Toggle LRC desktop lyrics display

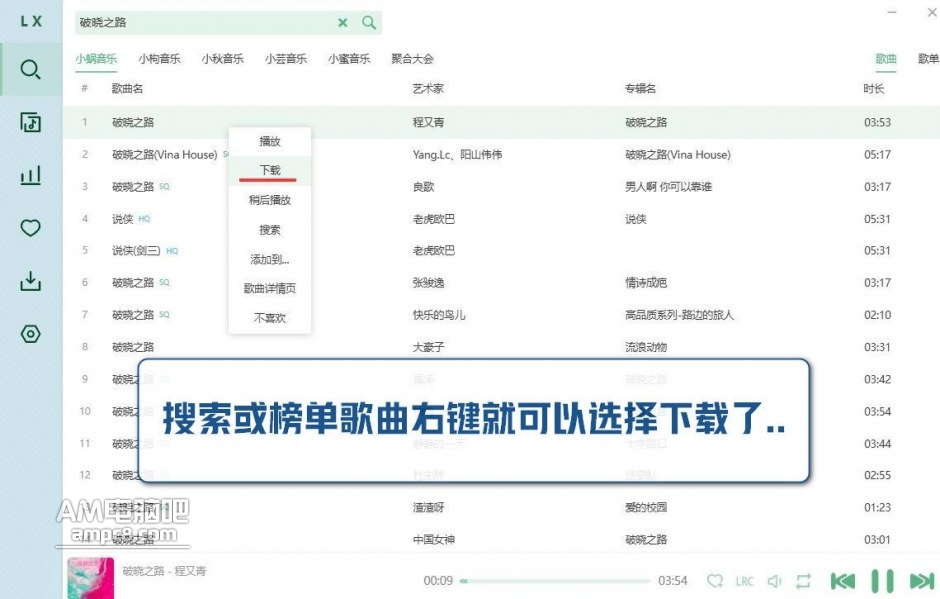click(745, 581)
